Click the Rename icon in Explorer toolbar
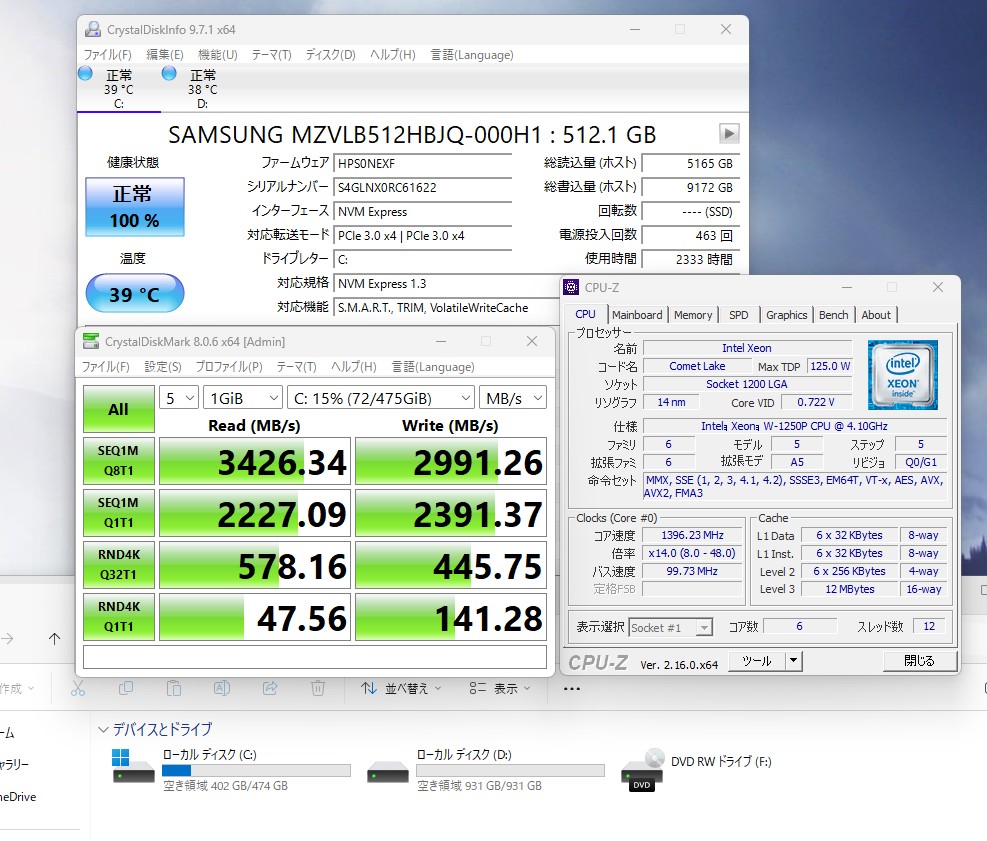 [222, 689]
